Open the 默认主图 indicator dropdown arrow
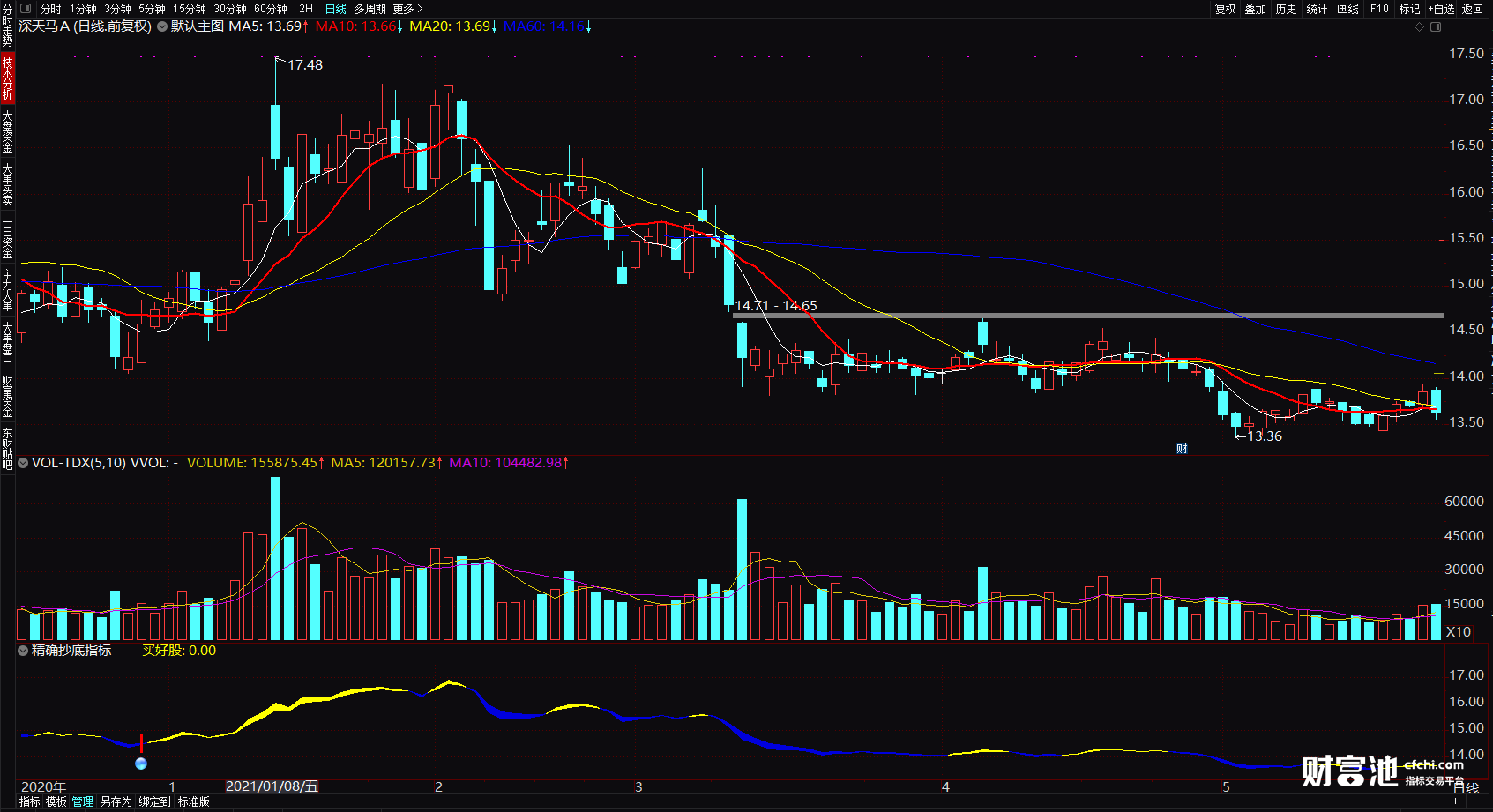Image resolution: width=1493 pixels, height=812 pixels. [162, 26]
